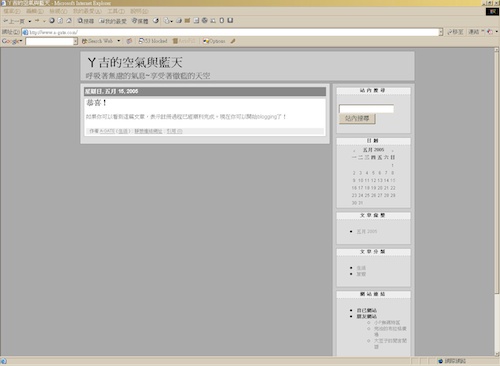Click the Links (連結) toolbar label
Image resolution: width=500 pixels, height=366 pixels.
coord(474,32)
